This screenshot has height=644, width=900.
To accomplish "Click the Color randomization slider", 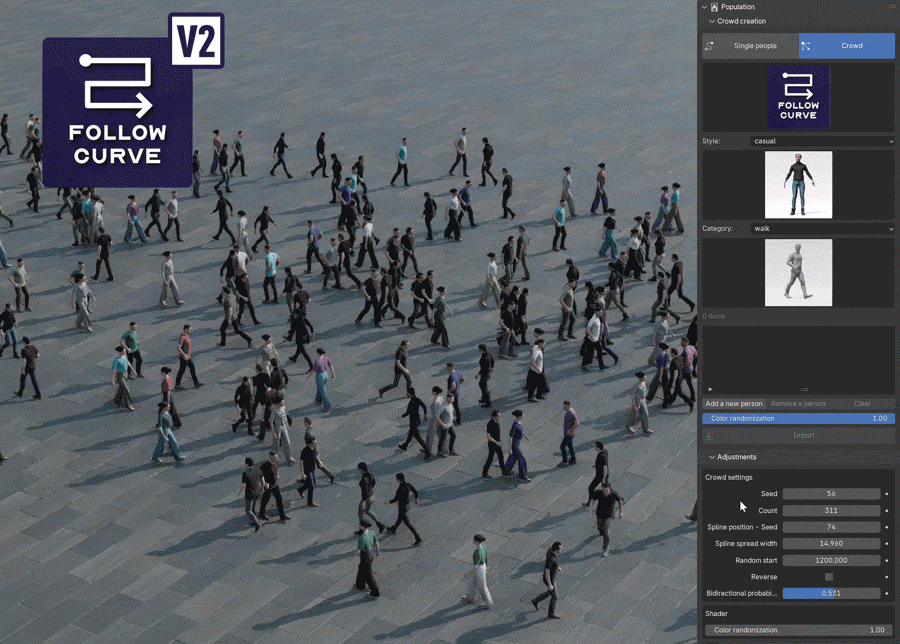I will point(798,418).
